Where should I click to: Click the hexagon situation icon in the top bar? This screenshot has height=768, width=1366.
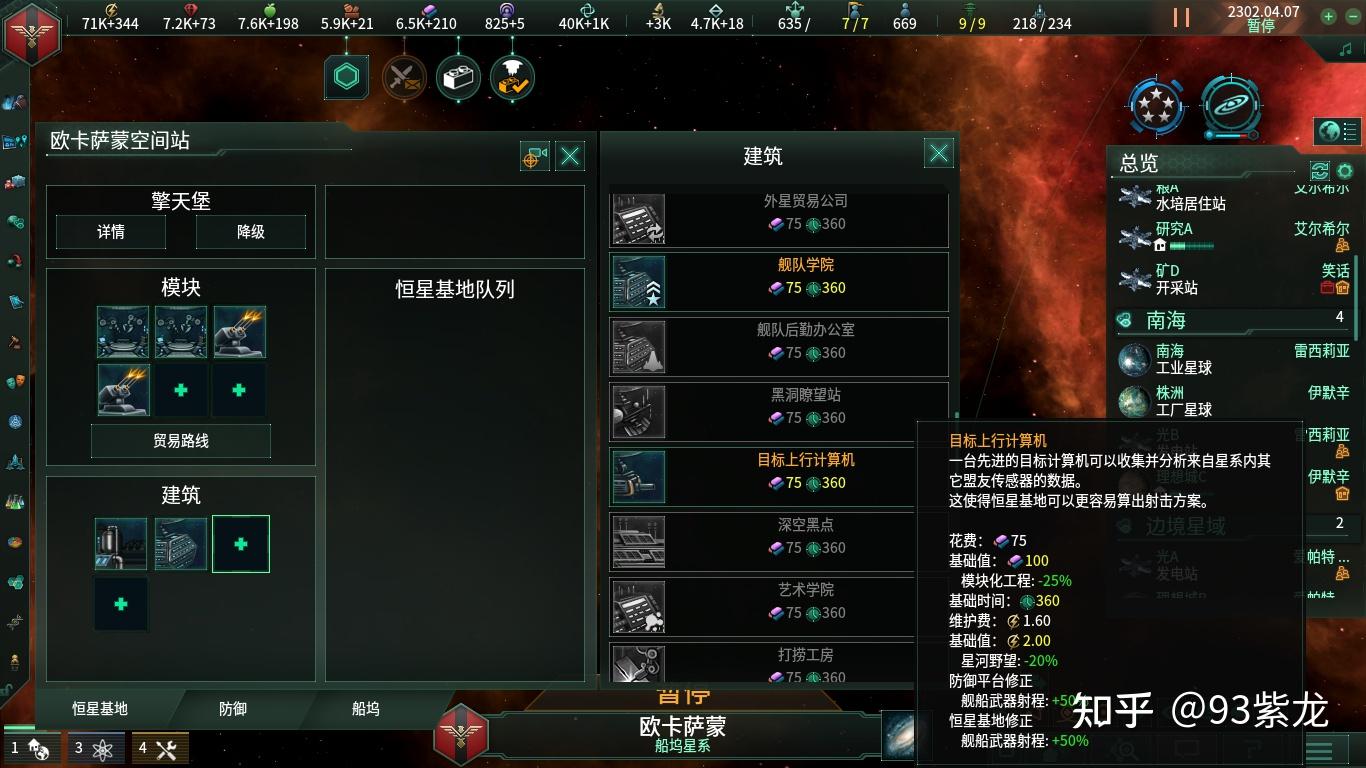pos(346,78)
